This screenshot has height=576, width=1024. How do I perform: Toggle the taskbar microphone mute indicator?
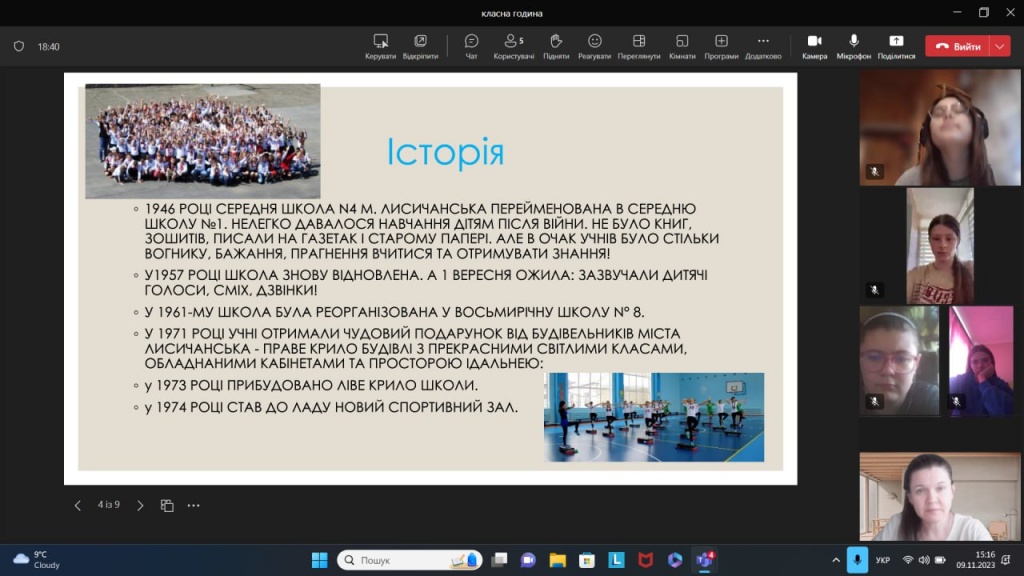(x=856, y=560)
